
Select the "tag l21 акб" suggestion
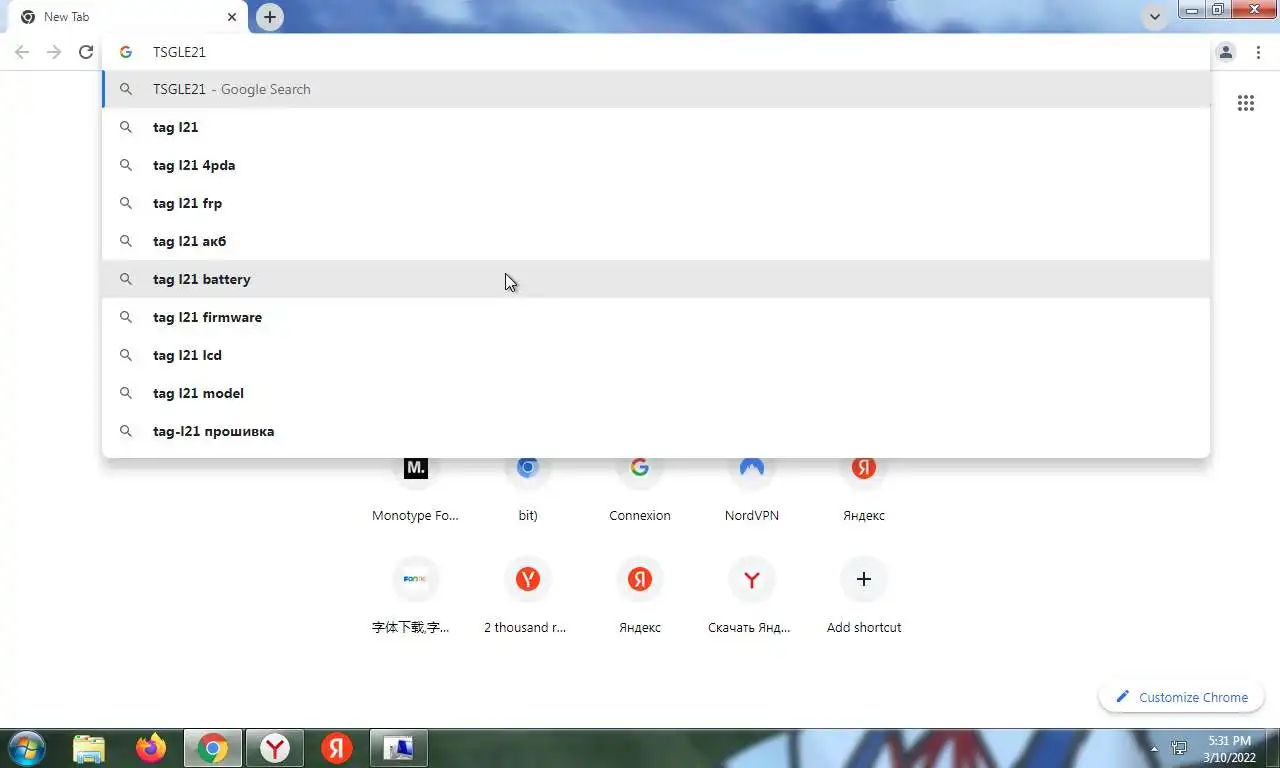(656, 241)
